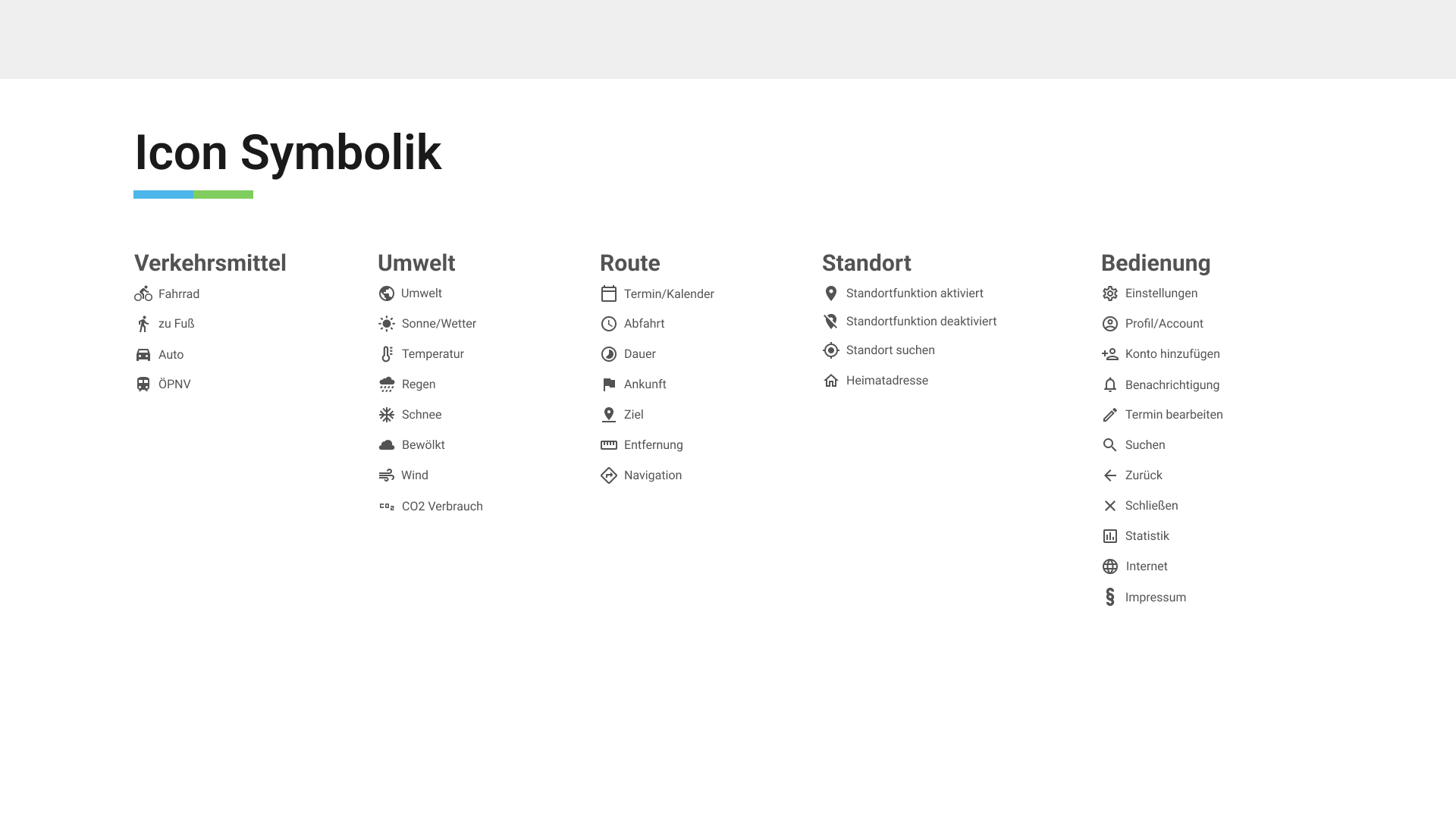Viewport: 1456px width, 819px height.
Task: Click the Statistik text label
Action: tap(1147, 536)
